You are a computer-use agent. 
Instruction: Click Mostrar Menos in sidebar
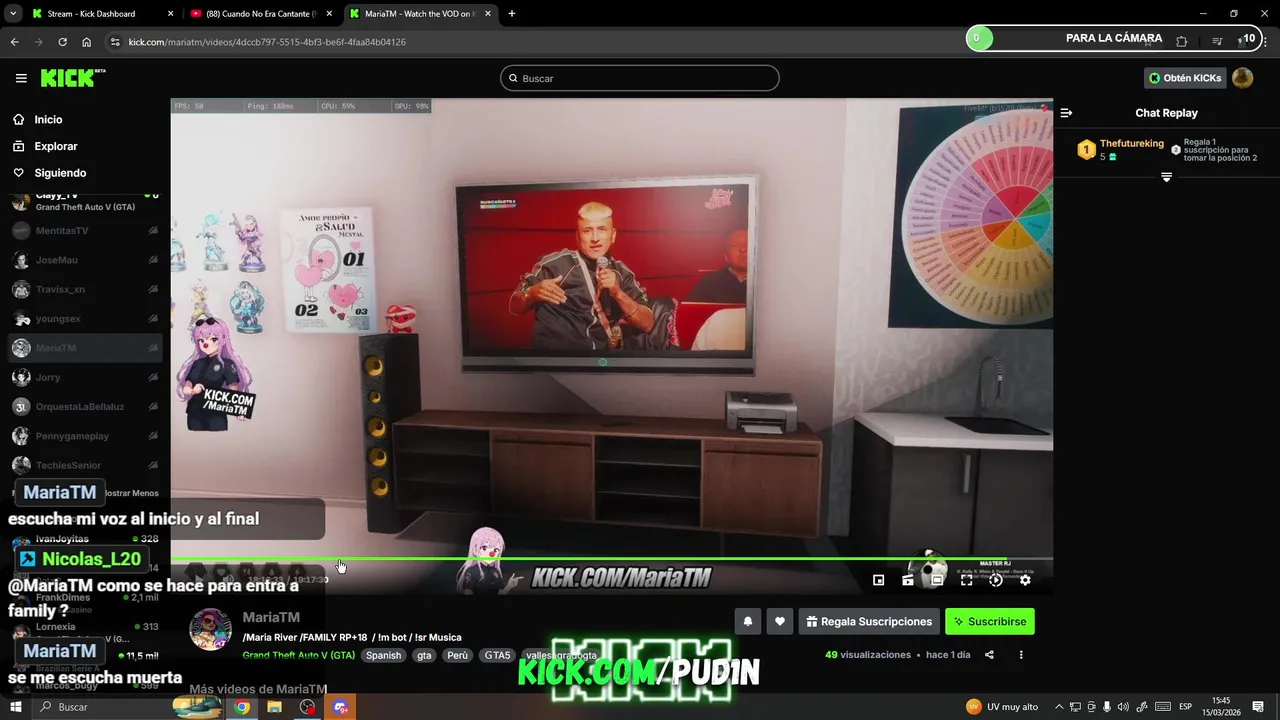130,493
